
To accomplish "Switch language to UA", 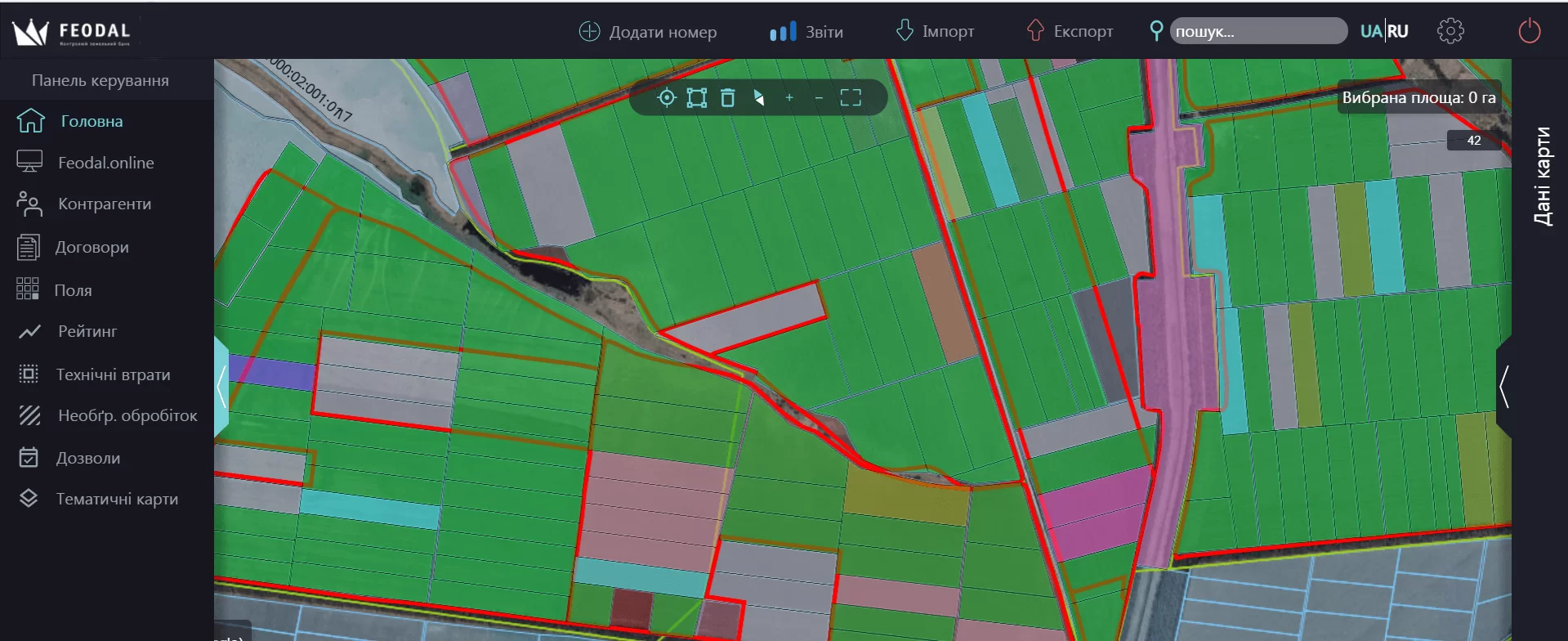I will tap(1370, 31).
